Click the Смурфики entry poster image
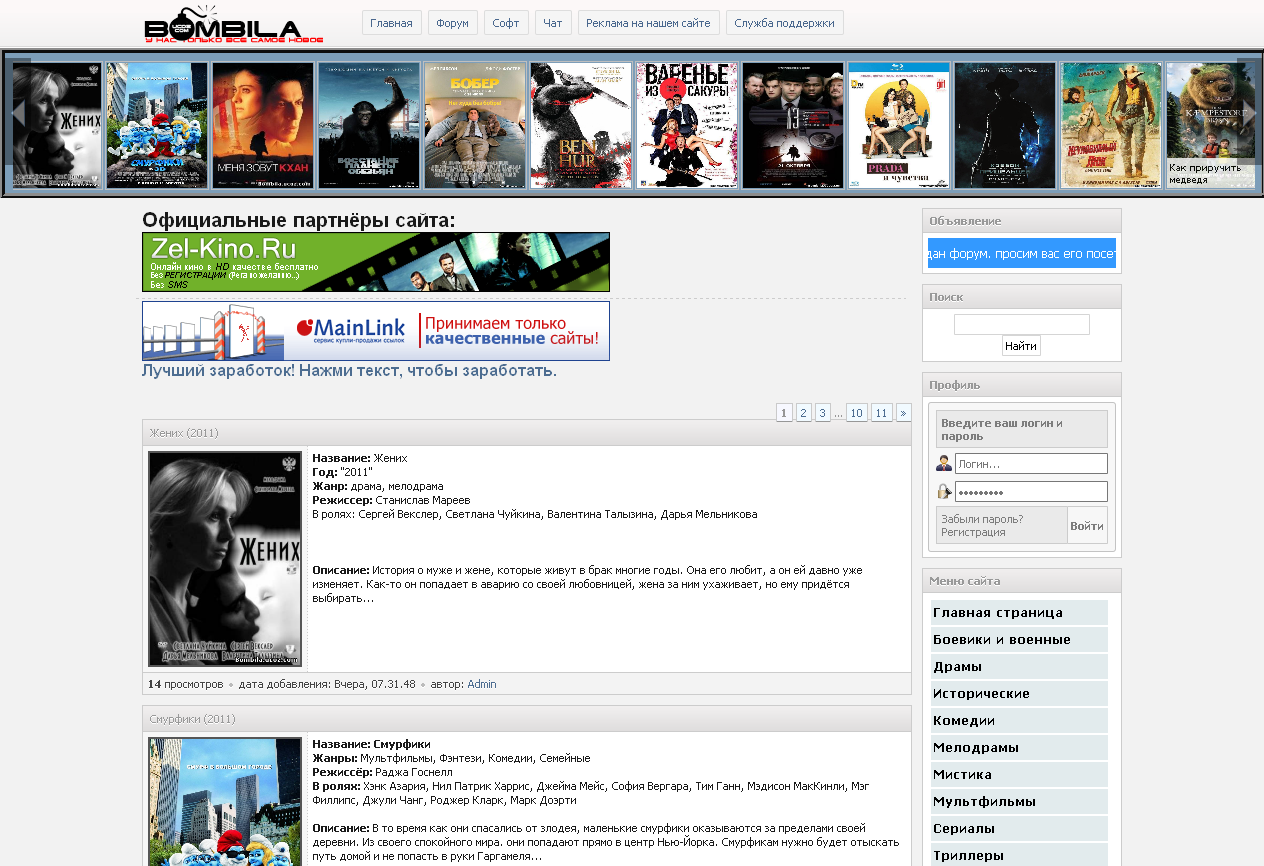 225,802
